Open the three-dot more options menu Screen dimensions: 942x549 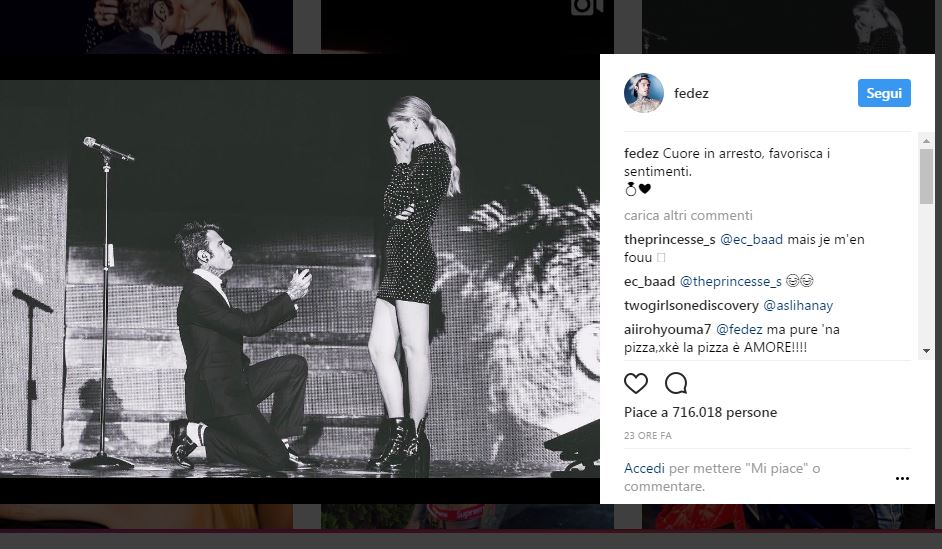tap(903, 479)
